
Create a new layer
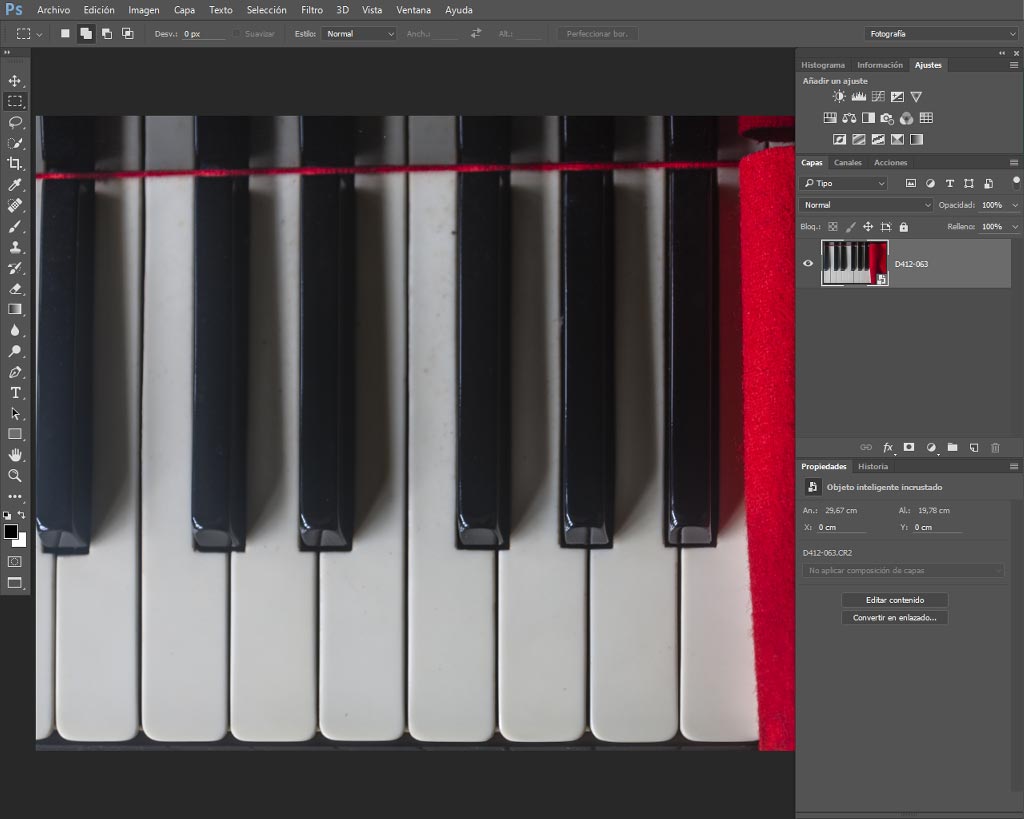point(974,447)
